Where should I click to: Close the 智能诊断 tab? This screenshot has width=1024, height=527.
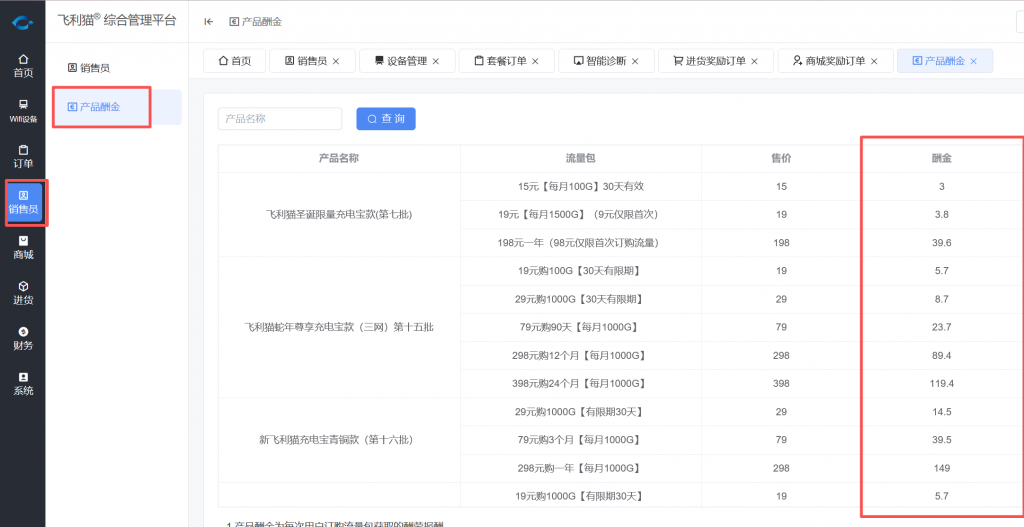tap(634, 61)
